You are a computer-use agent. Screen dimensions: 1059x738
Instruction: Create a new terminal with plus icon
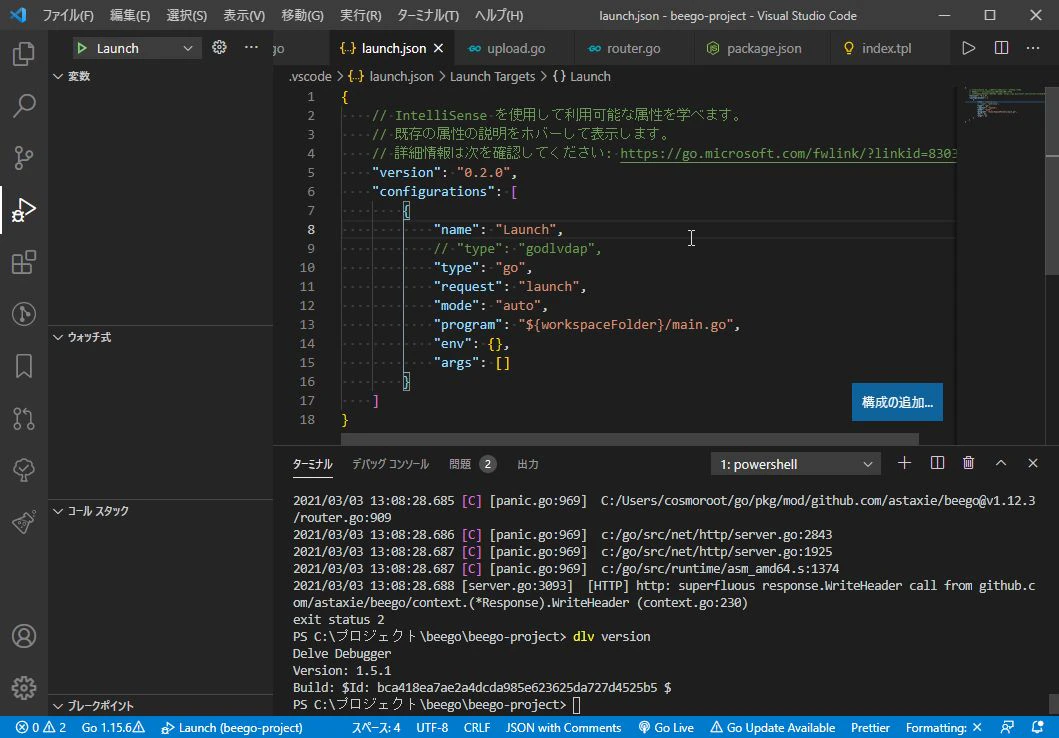[904, 463]
